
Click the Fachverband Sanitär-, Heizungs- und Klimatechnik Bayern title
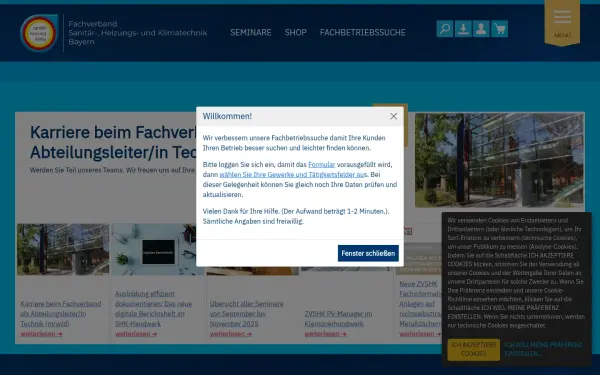point(138,33)
